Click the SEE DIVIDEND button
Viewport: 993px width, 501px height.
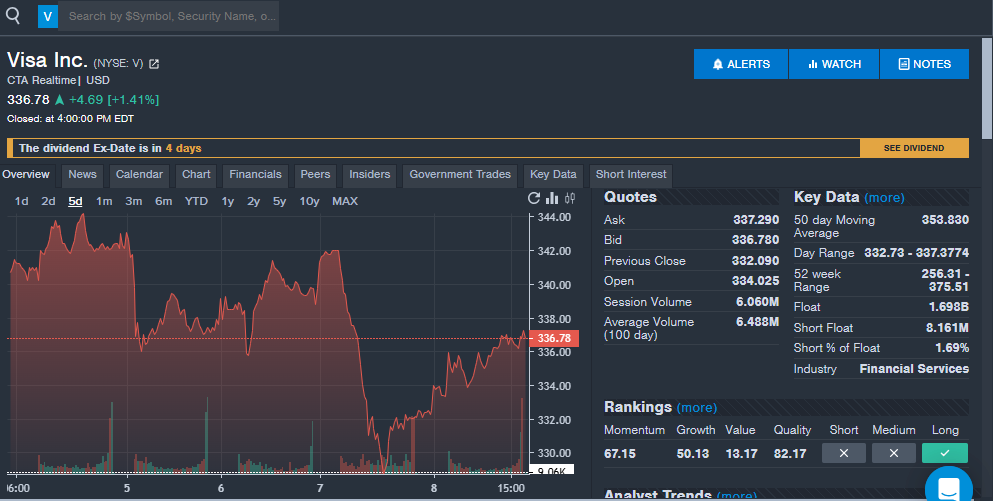tap(914, 148)
